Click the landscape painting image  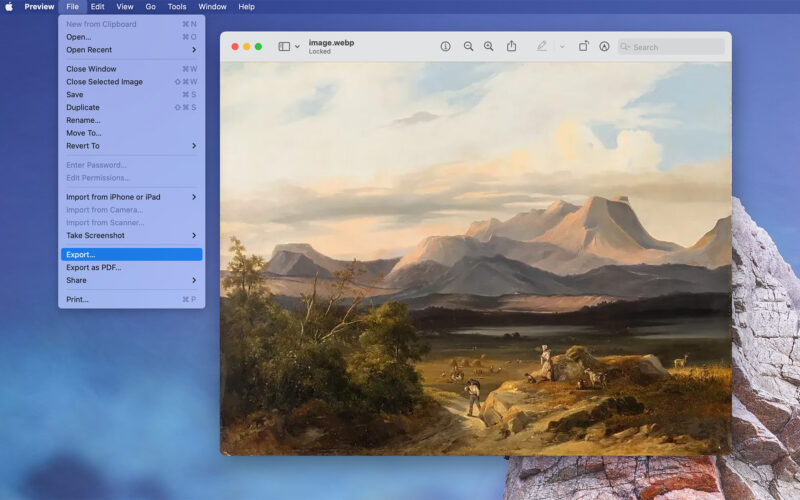[x=476, y=258]
